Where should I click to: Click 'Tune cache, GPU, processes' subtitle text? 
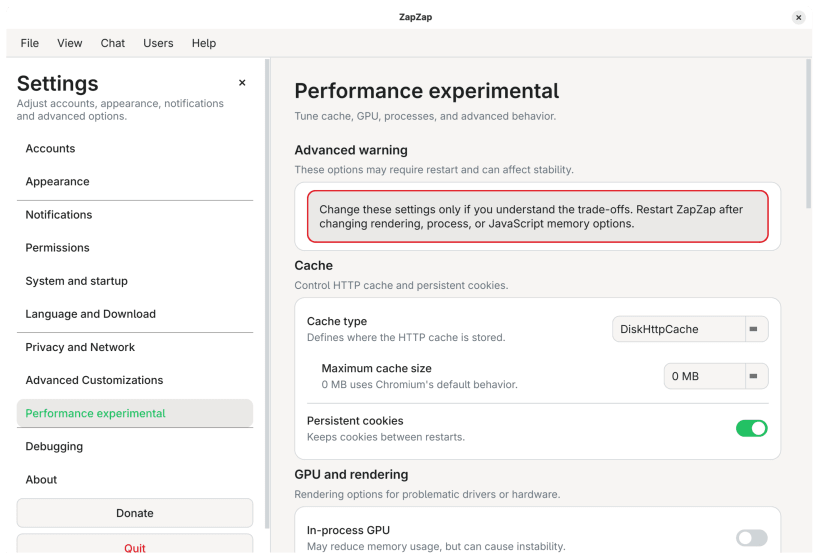point(425,116)
